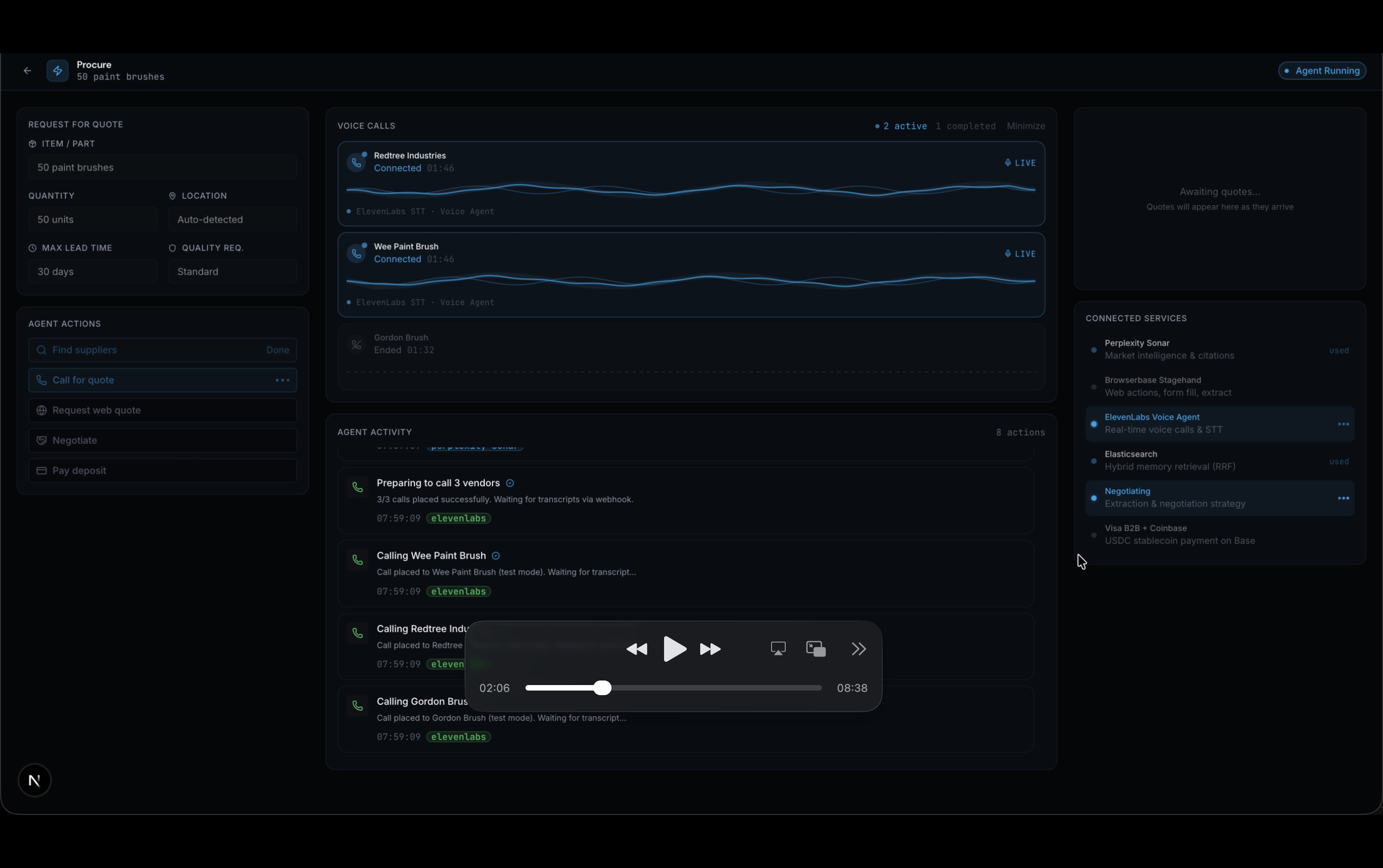Click the Gordon Brush ended-call icon
Screen dimensions: 1383x868
coord(357,344)
